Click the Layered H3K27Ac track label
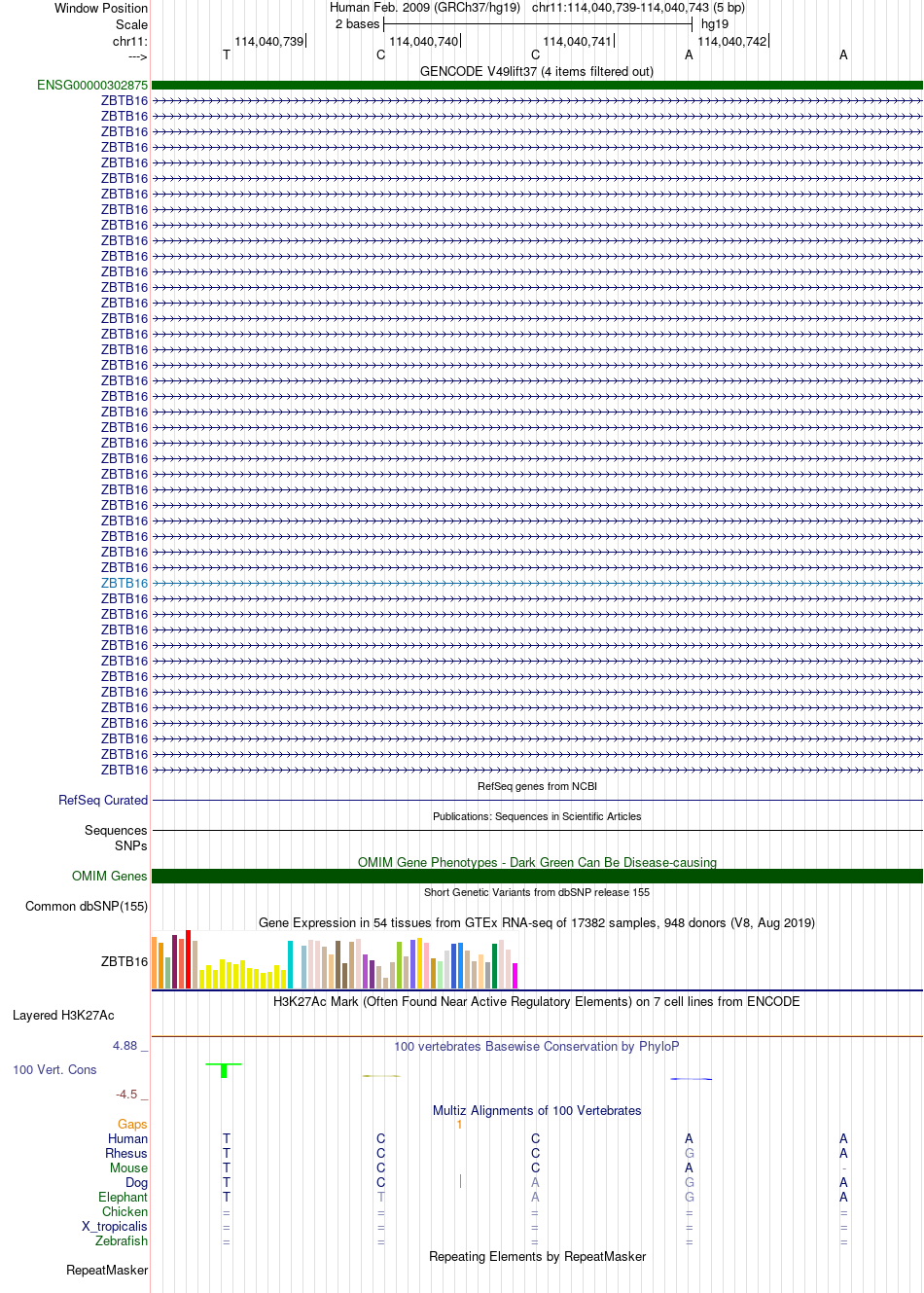The image size is (924, 1293). tap(63, 1016)
